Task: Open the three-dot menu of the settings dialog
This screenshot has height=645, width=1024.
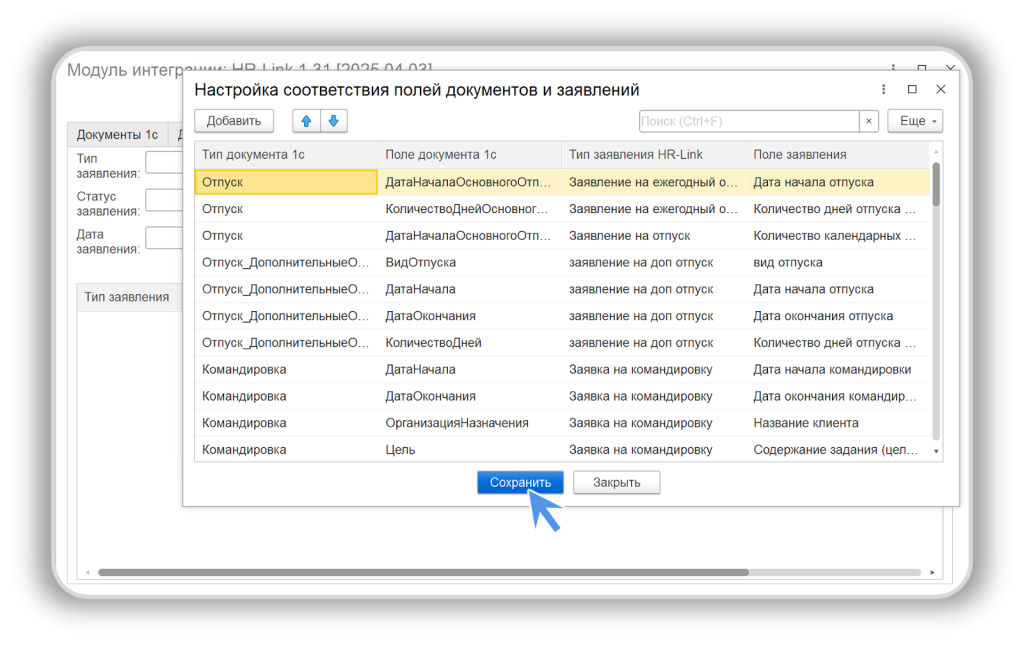Action: (x=884, y=89)
